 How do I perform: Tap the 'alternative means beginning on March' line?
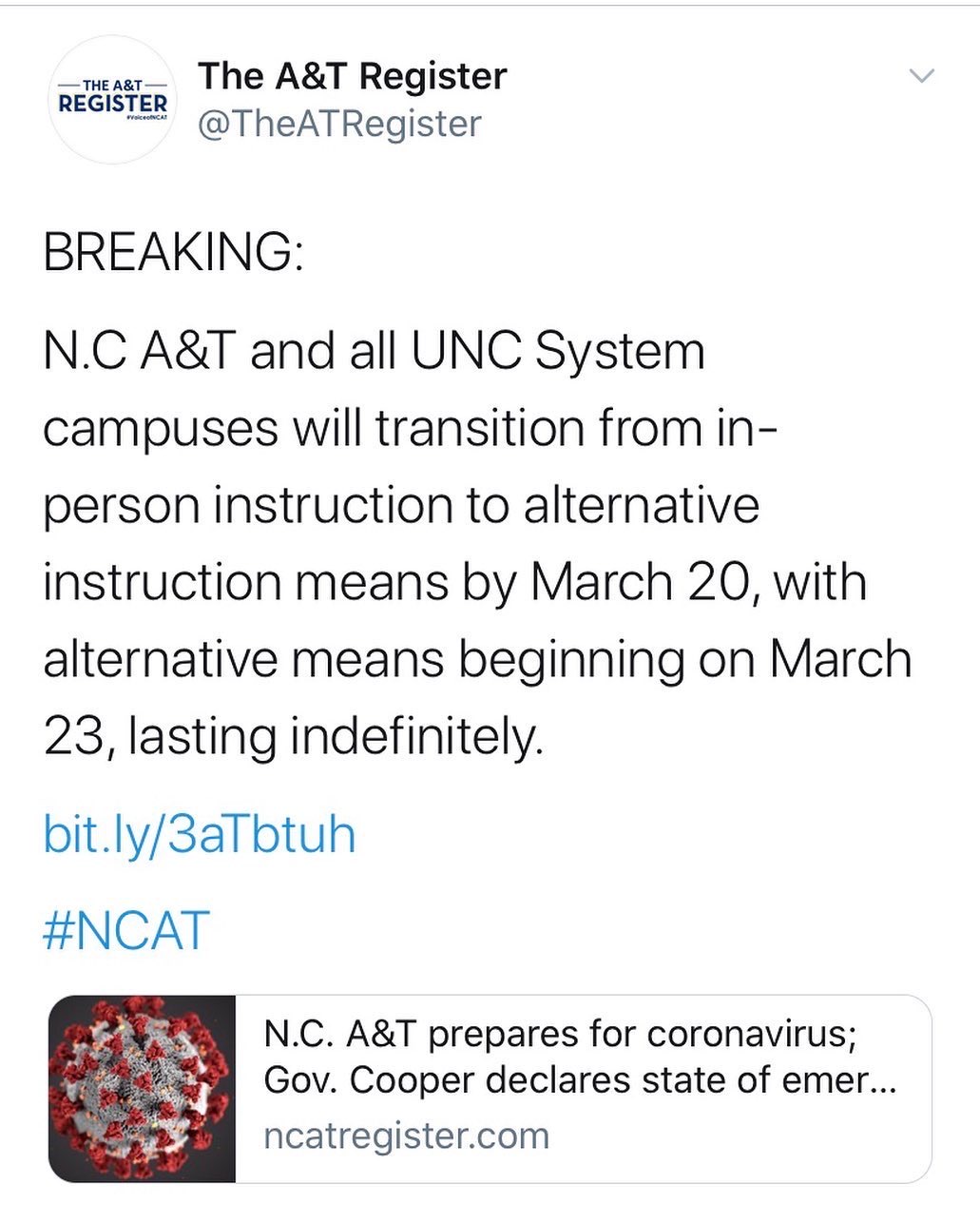(478, 659)
